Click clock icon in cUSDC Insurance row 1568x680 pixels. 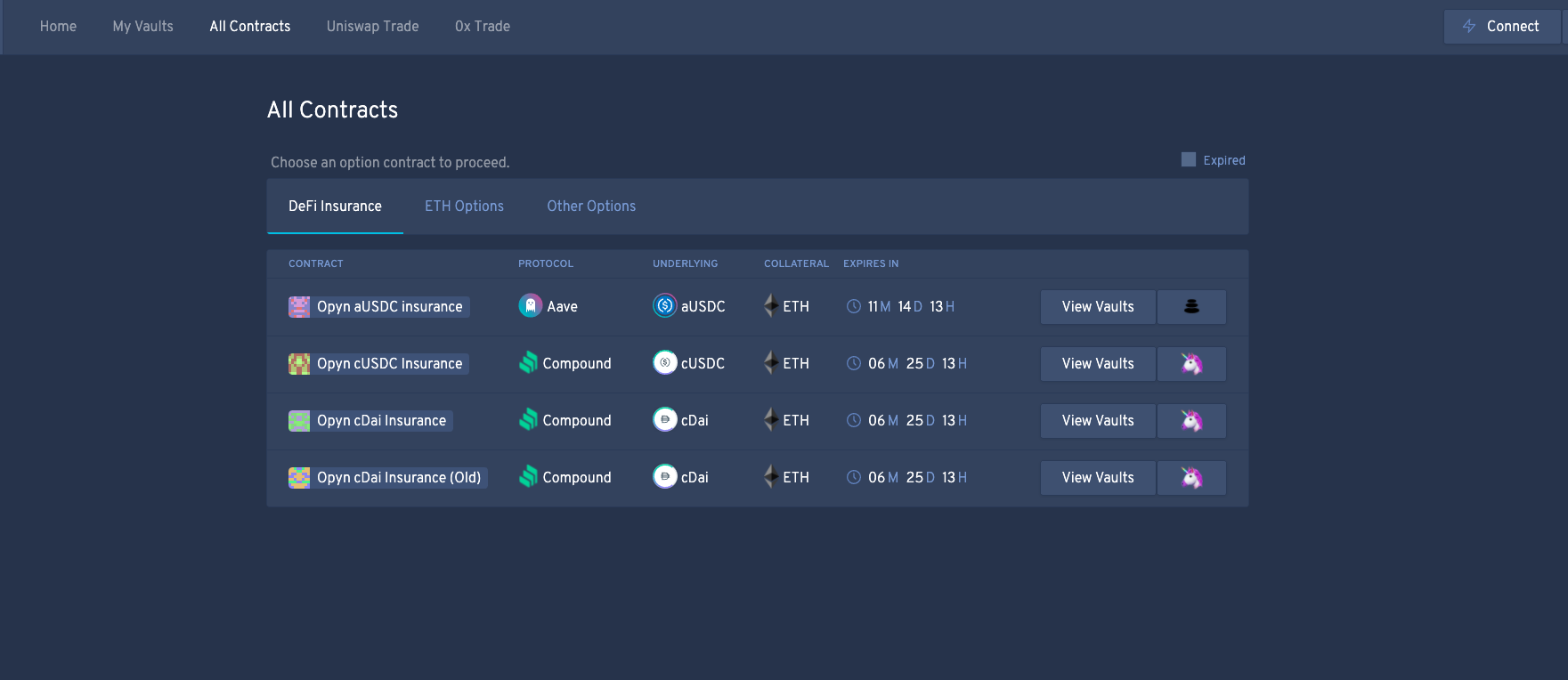tap(853, 363)
